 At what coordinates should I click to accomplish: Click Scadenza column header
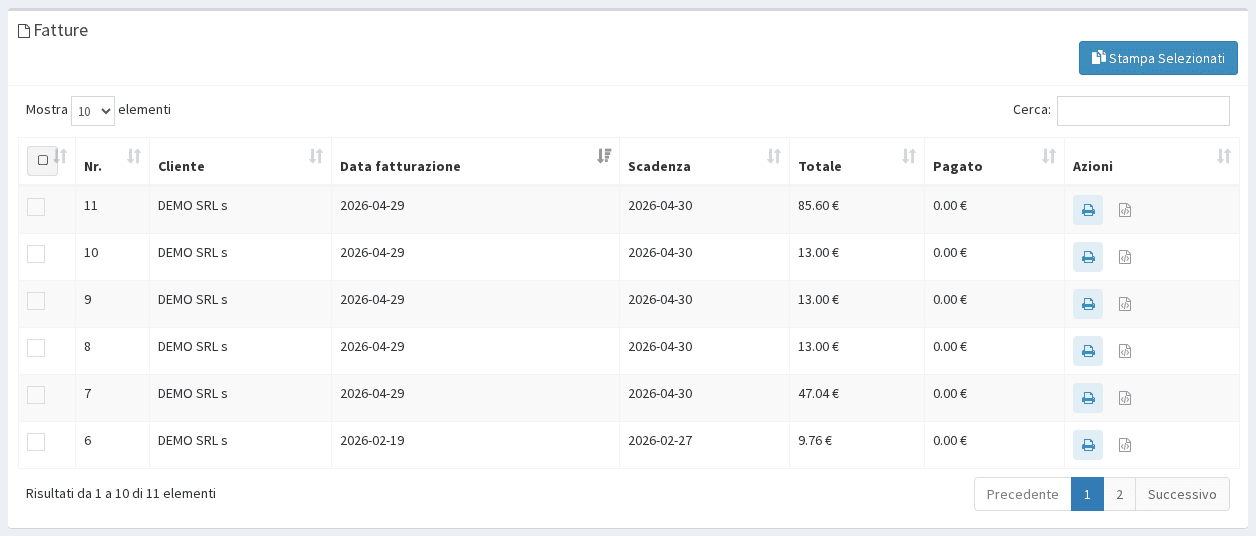(x=705, y=161)
